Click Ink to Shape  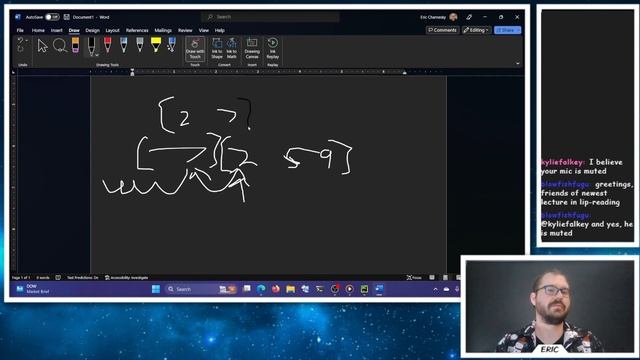pos(217,49)
